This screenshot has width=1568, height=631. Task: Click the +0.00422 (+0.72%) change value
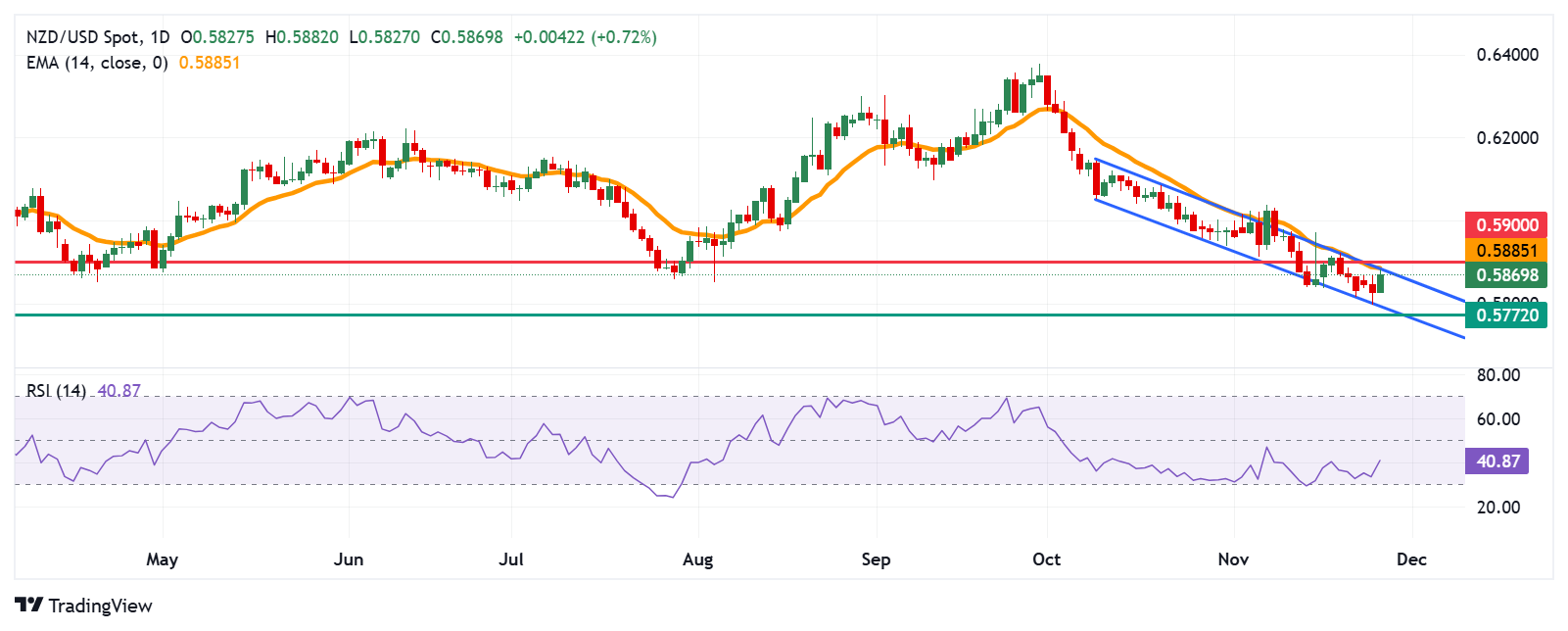(x=585, y=37)
